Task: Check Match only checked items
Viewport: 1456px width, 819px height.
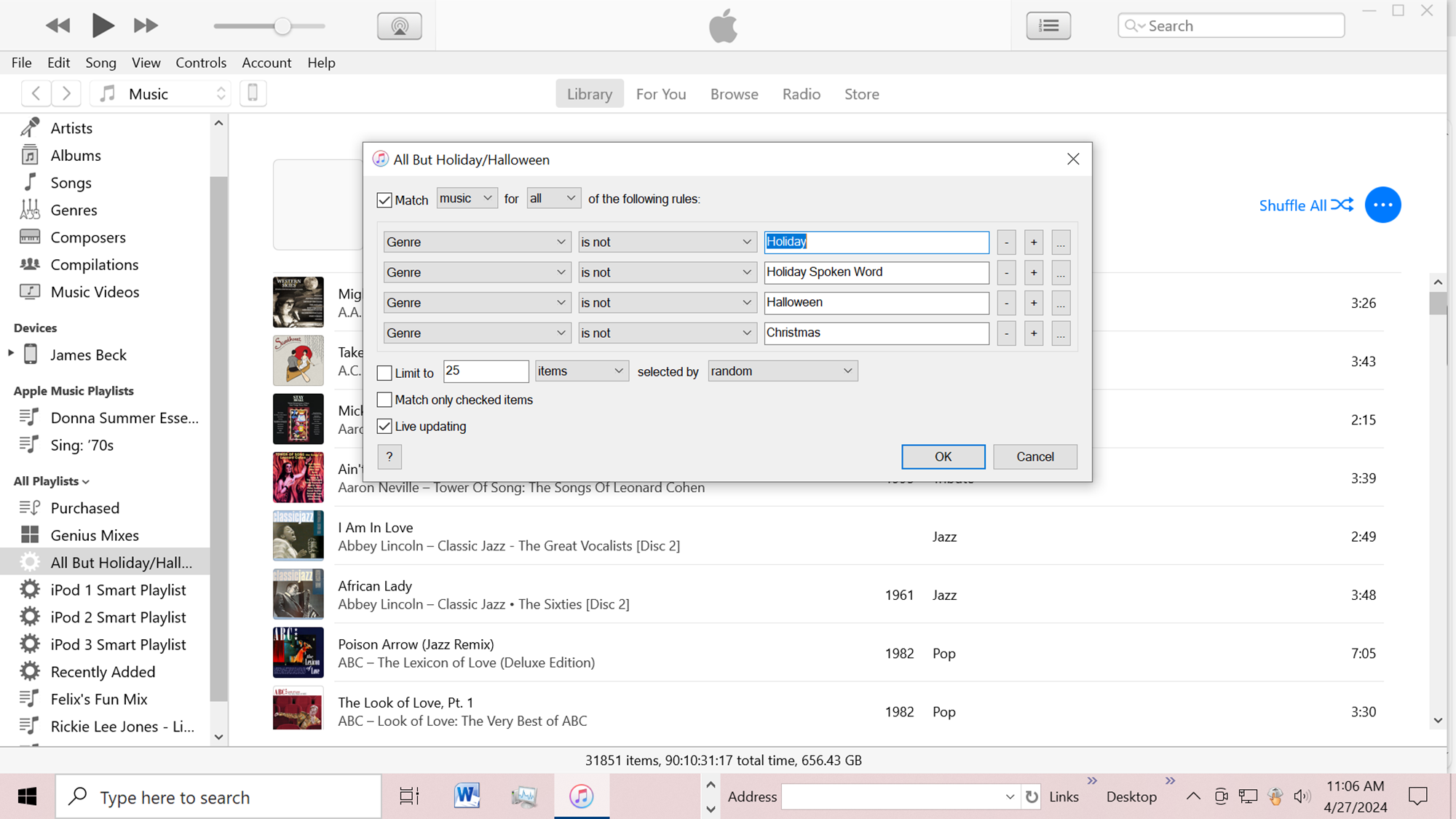Action: pos(385,399)
